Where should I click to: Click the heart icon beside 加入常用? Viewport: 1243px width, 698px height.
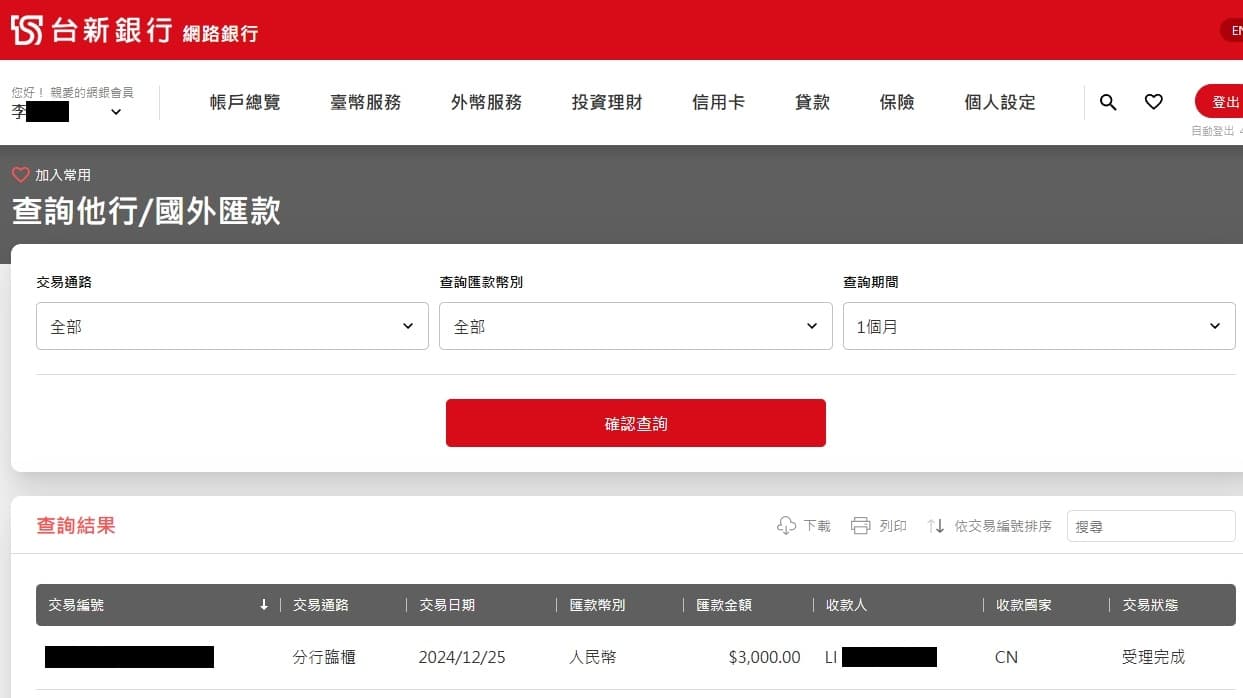(x=21, y=175)
